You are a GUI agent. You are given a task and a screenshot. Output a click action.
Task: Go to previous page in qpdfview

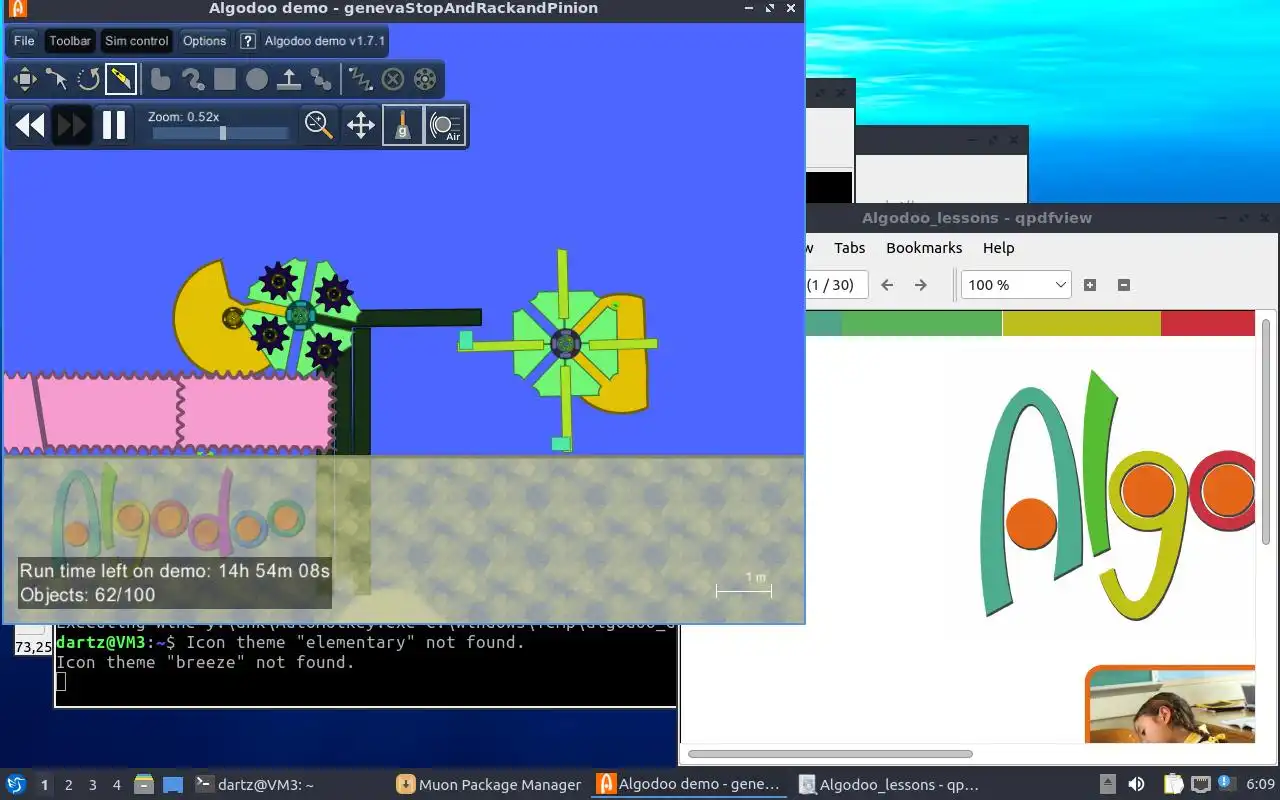887,285
